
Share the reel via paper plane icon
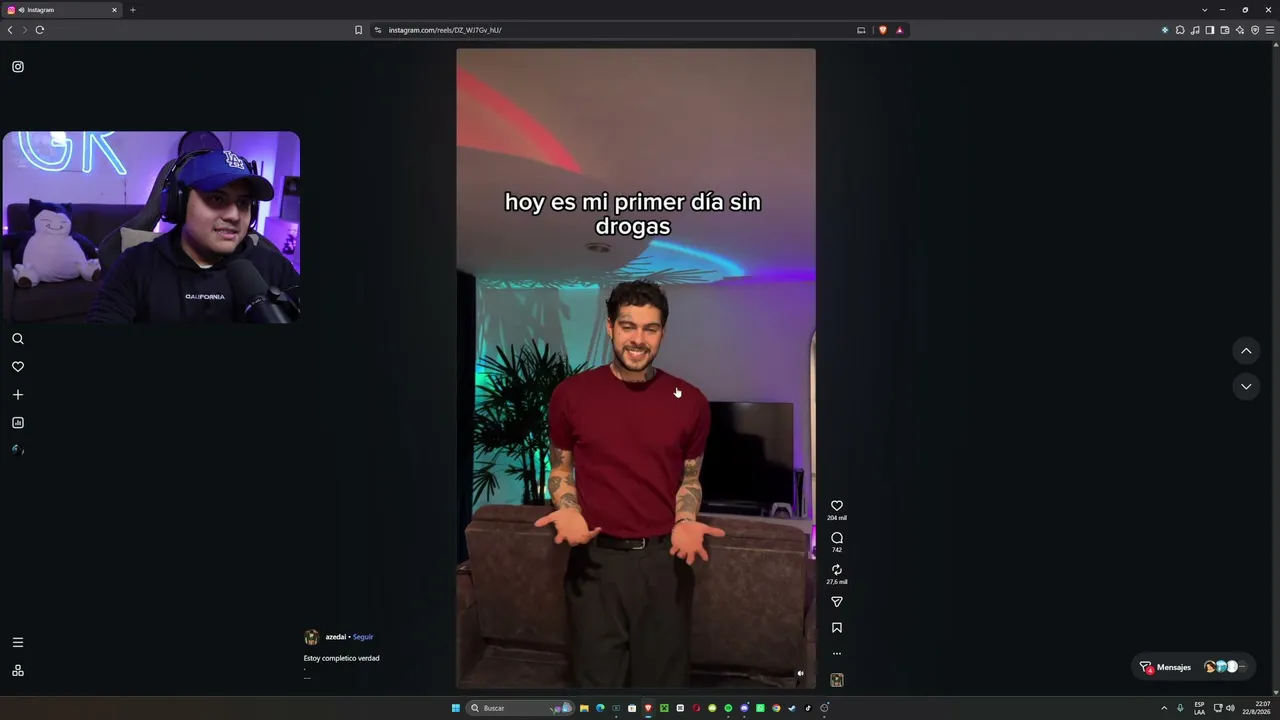tap(837, 602)
